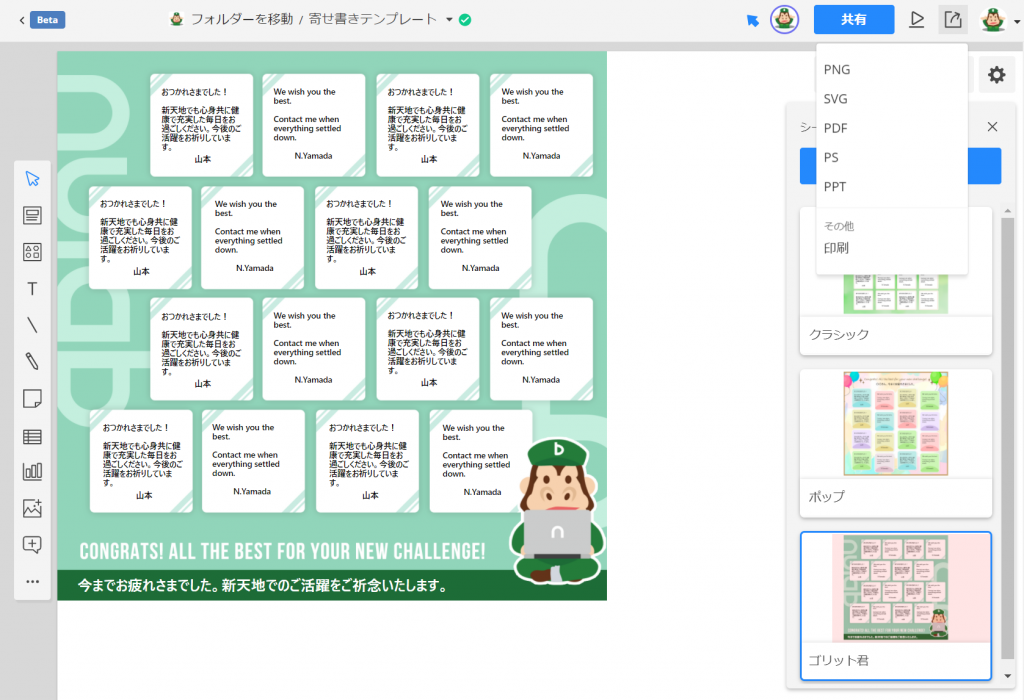Export as PNG
The height and width of the screenshot is (700, 1024).
tap(837, 70)
